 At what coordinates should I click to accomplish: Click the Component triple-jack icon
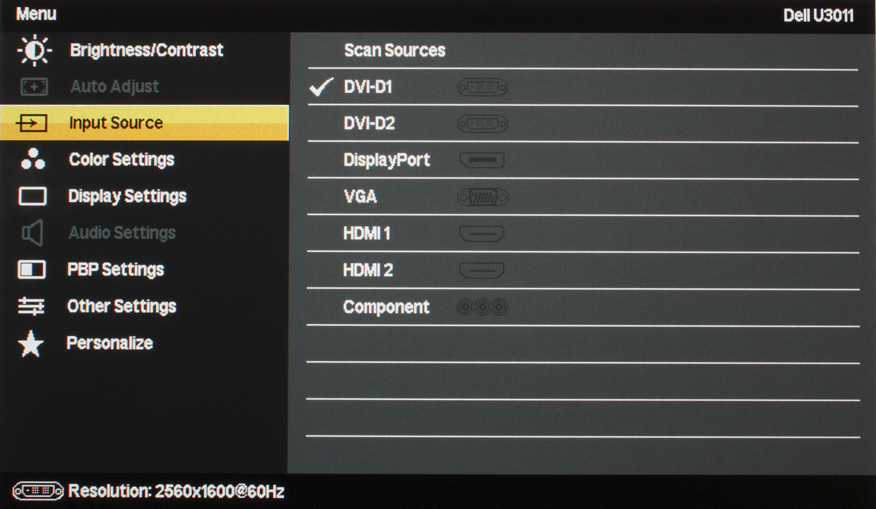coord(482,307)
